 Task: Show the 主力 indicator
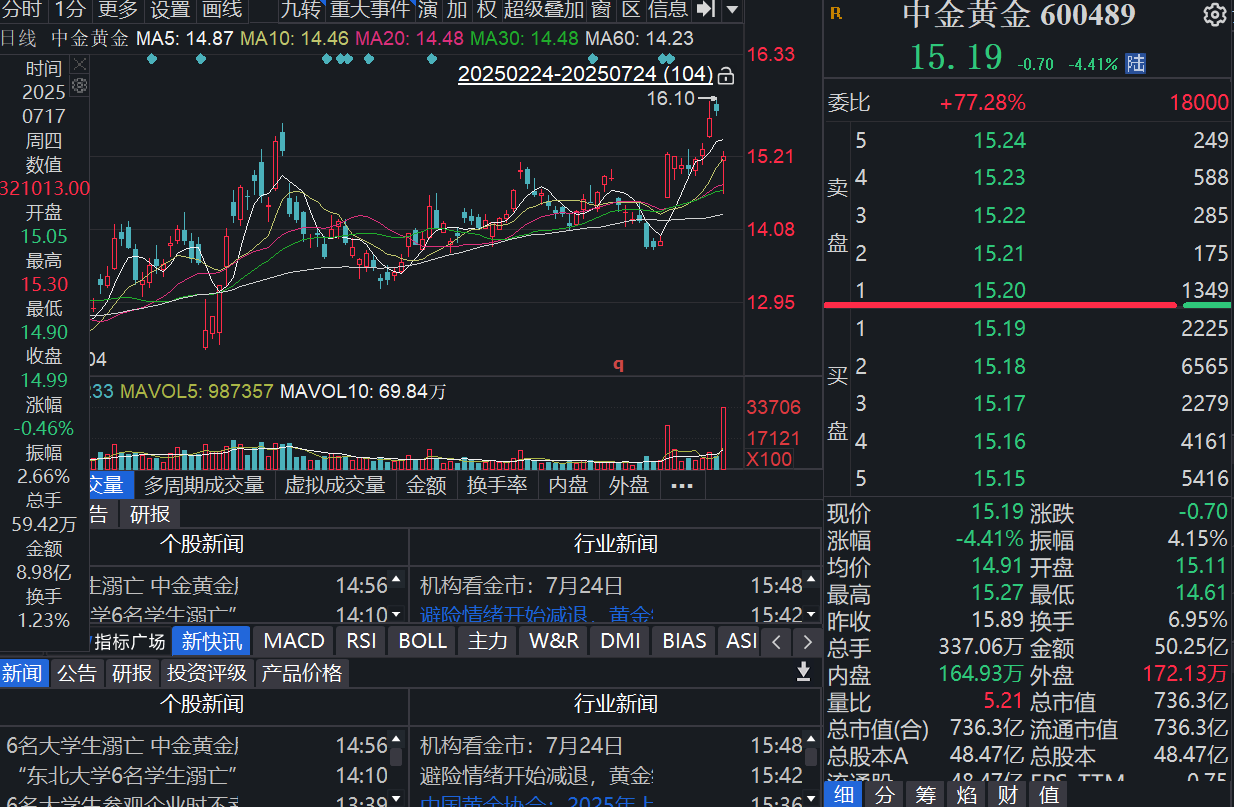pos(488,641)
